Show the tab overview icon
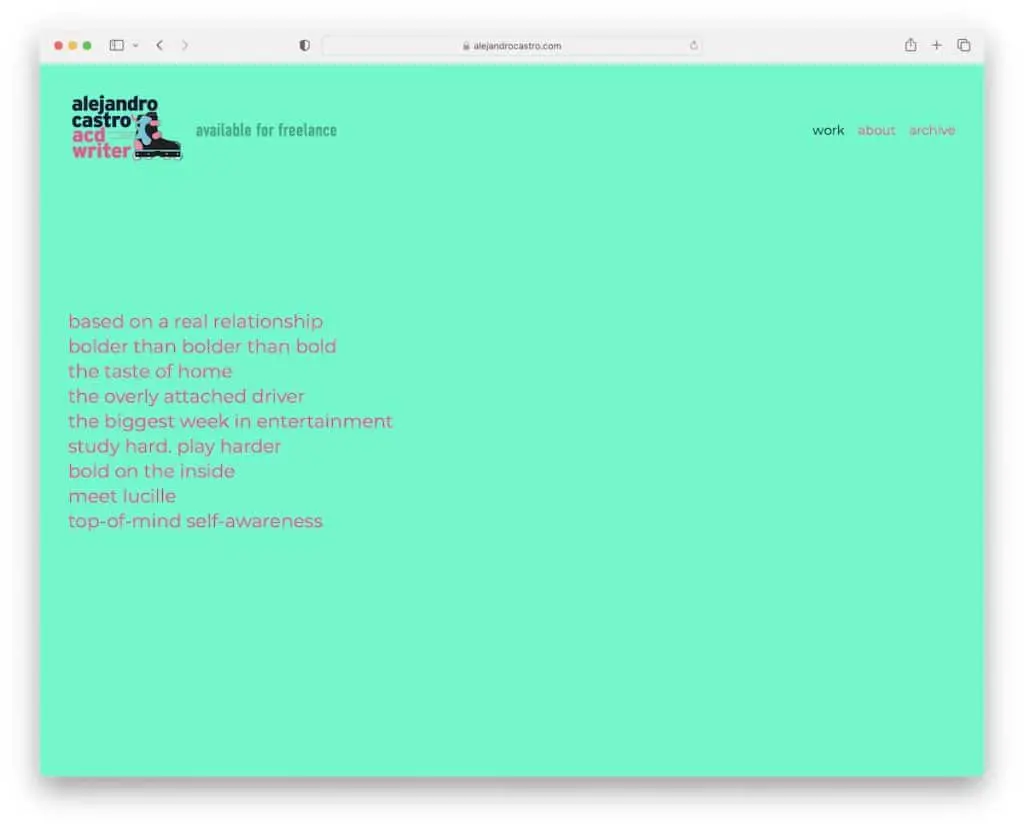The width and height of the screenshot is (1024, 829). pos(964,45)
